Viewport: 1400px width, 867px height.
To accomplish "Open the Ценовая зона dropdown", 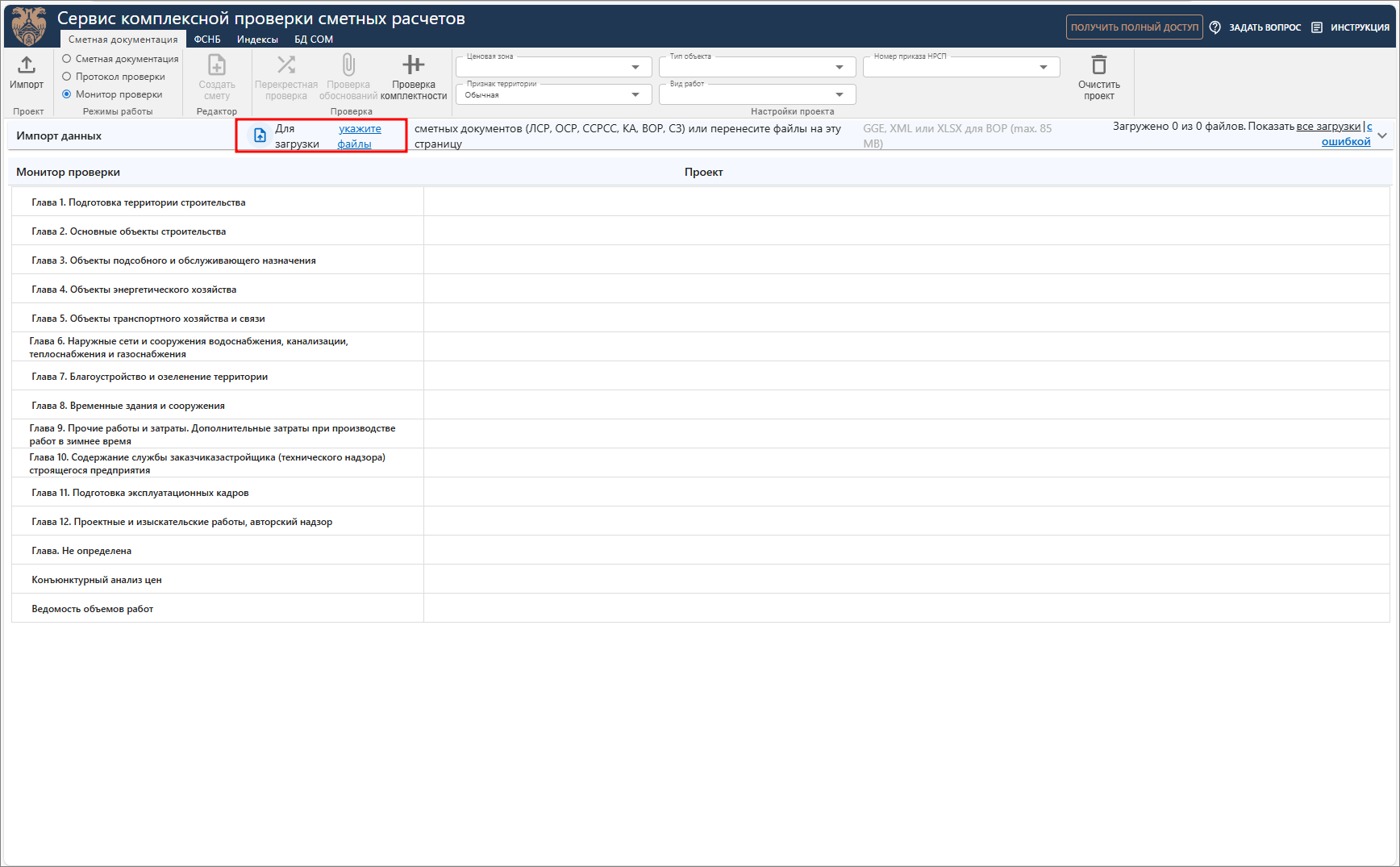I will pos(635,67).
